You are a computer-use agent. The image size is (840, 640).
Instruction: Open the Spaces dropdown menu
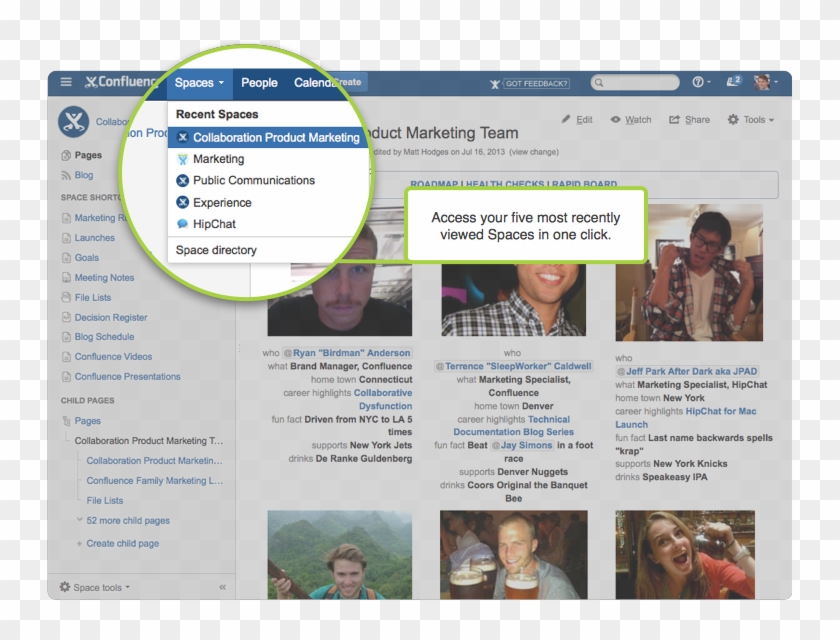tap(199, 83)
